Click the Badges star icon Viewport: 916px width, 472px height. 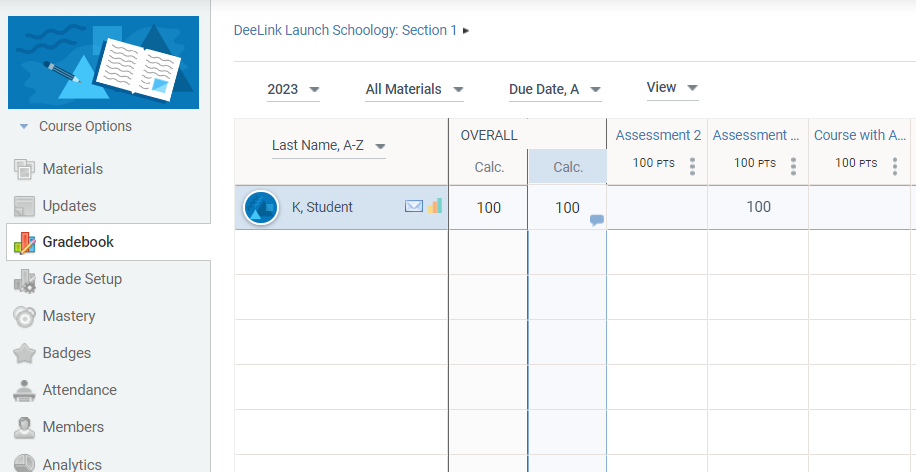point(25,353)
